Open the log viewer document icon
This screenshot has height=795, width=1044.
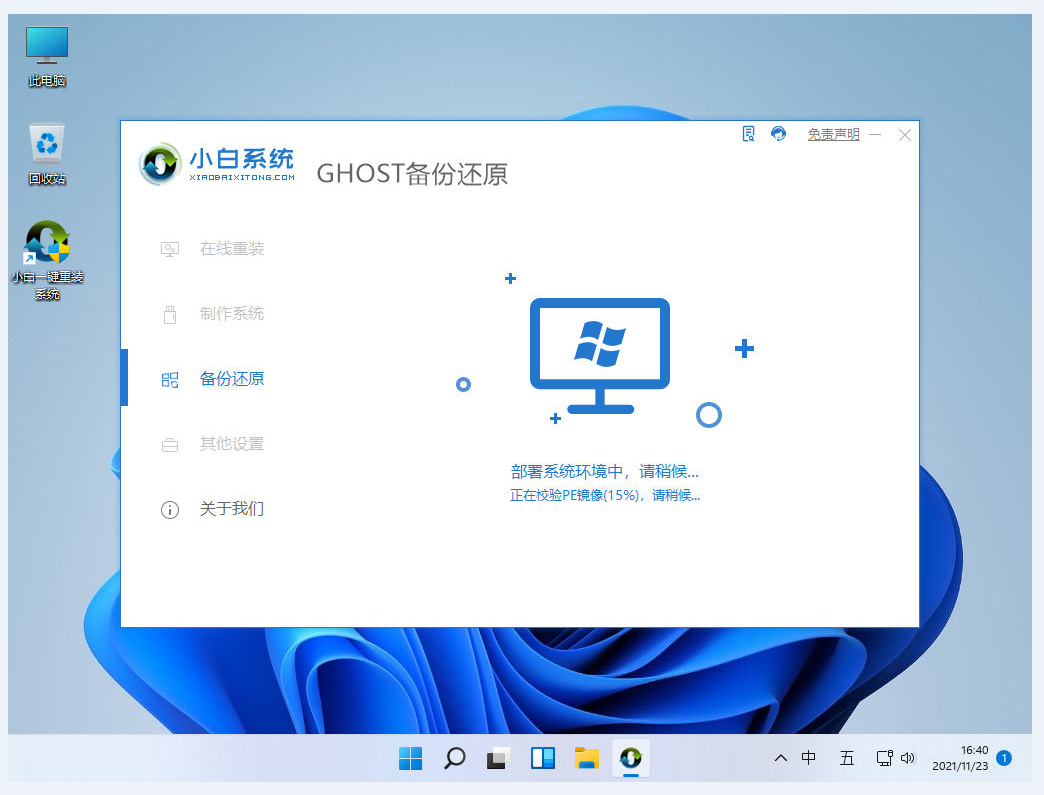748,134
